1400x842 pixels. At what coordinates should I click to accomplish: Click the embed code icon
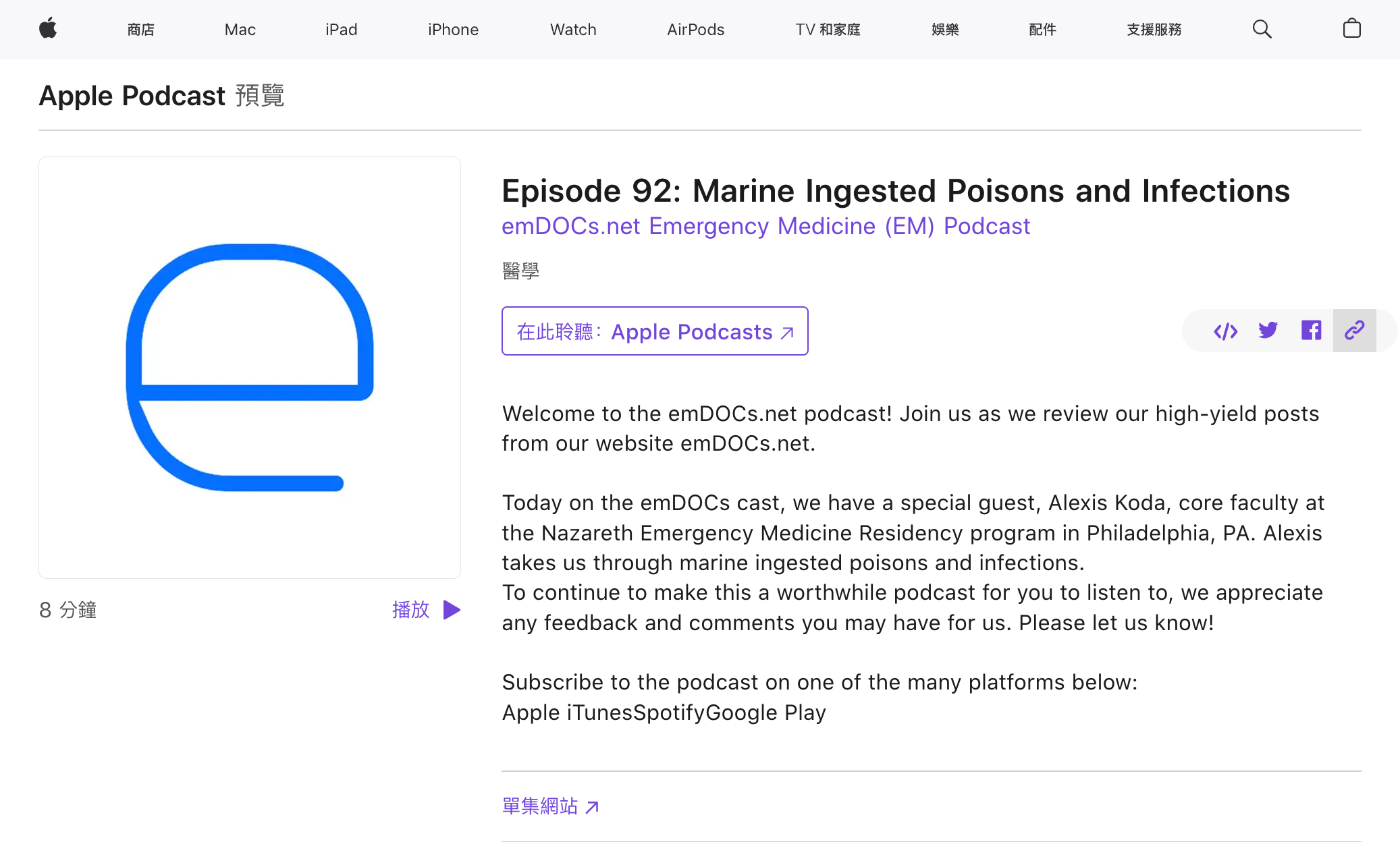tap(1225, 331)
